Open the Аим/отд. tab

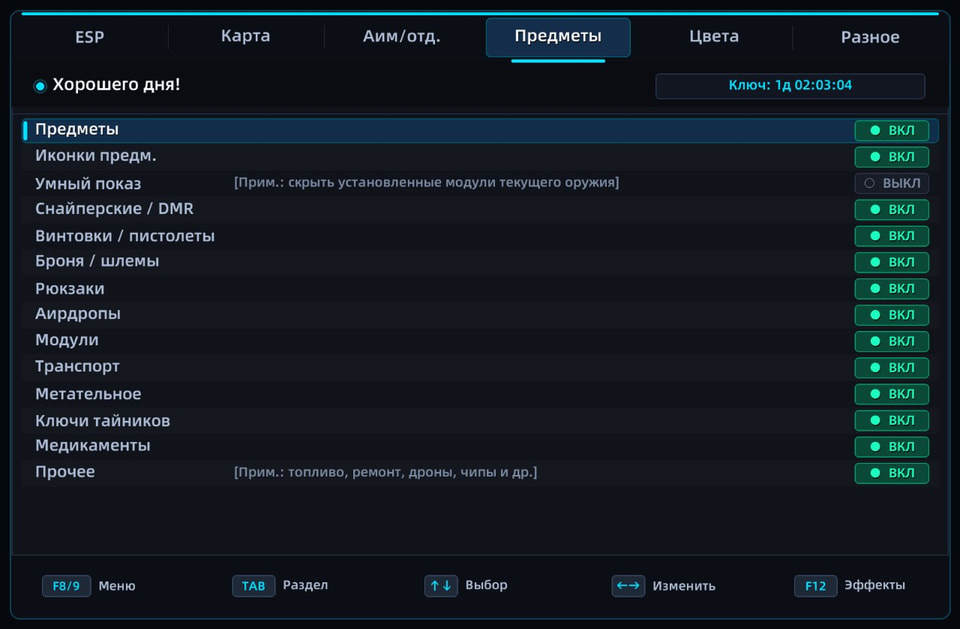pyautogui.click(x=402, y=37)
